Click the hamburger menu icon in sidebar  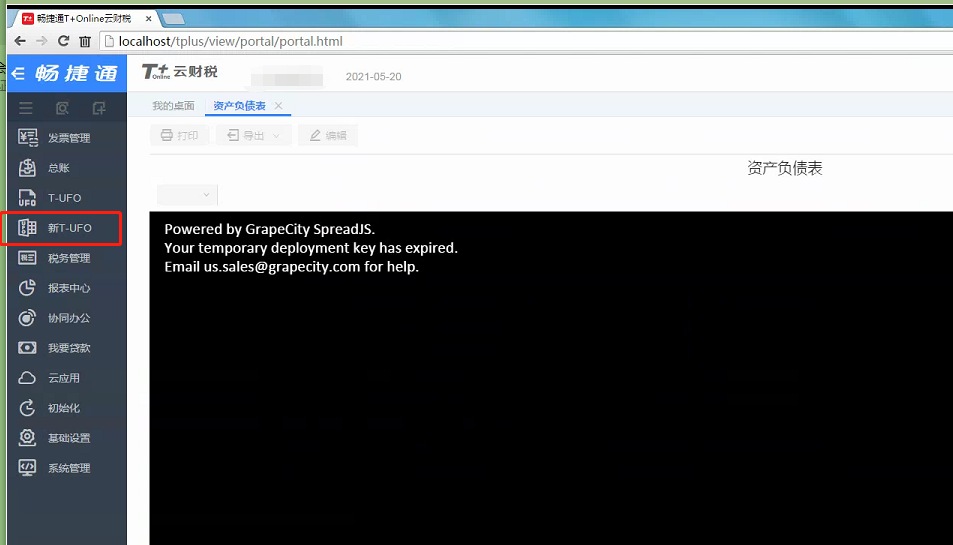pos(26,109)
